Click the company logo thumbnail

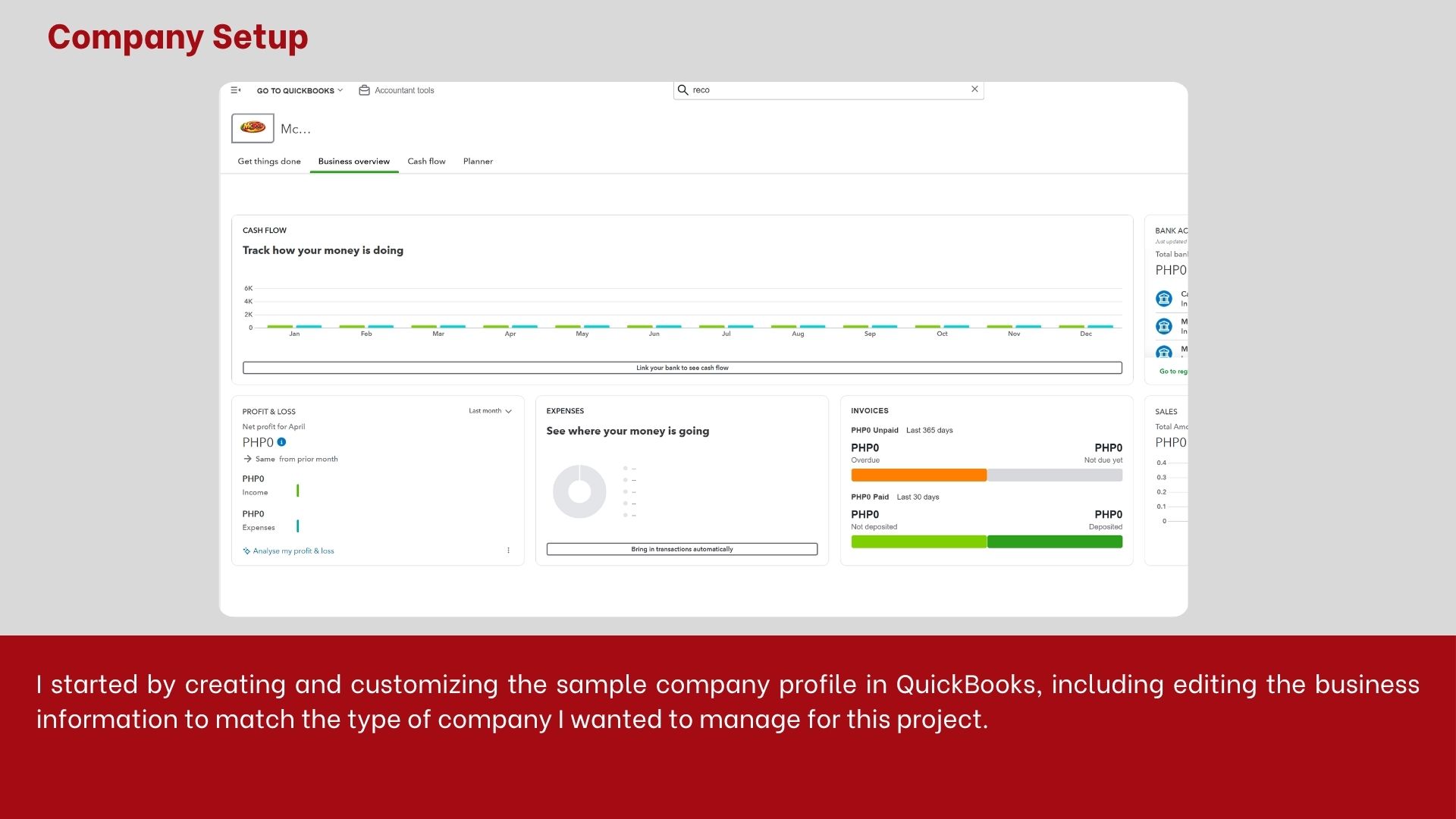coord(253,128)
